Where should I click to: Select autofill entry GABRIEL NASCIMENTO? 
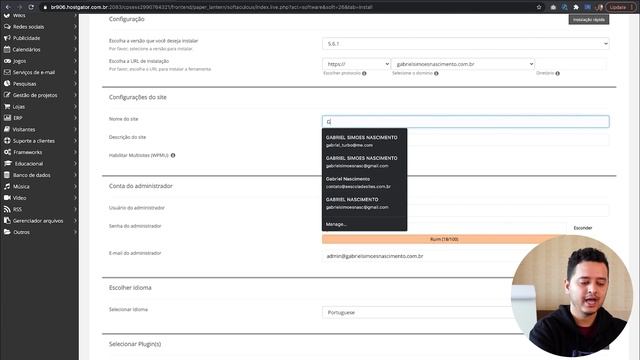pyautogui.click(x=364, y=203)
